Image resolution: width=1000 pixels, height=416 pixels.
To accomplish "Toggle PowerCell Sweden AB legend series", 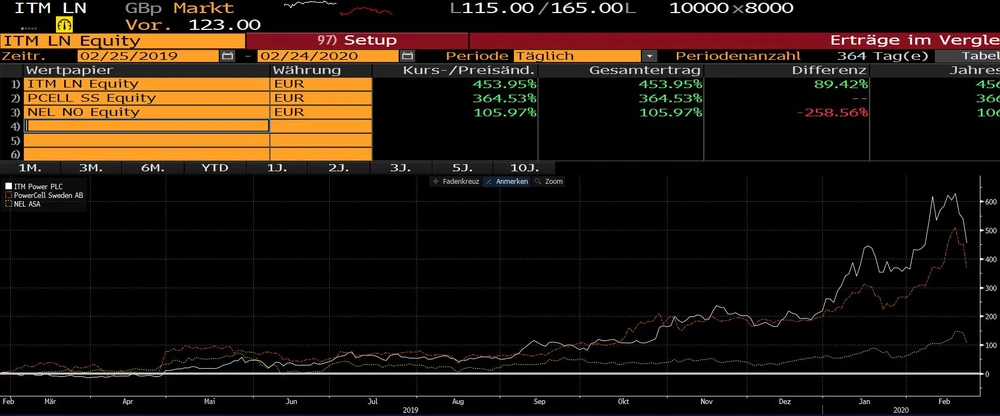I will click(46, 195).
